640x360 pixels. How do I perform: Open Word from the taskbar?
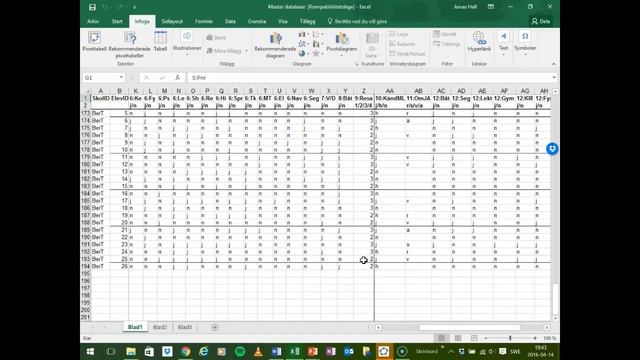pos(276,351)
